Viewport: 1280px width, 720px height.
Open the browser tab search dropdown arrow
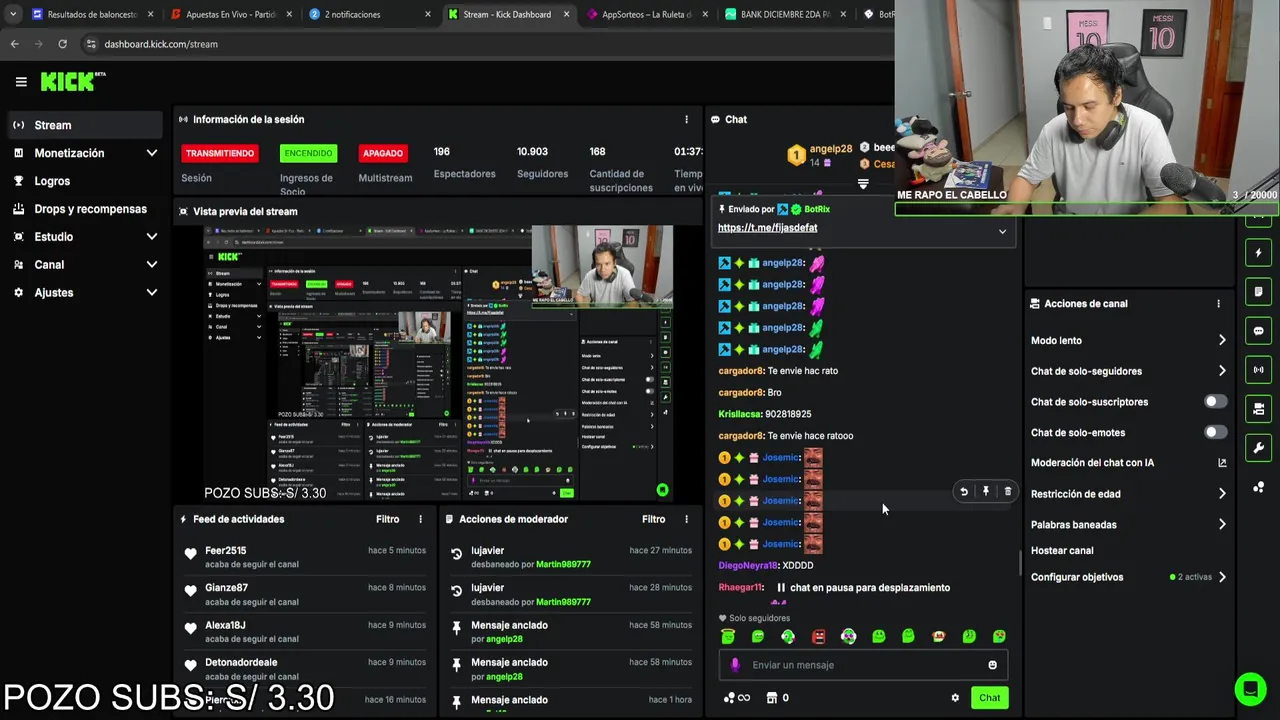12,14
